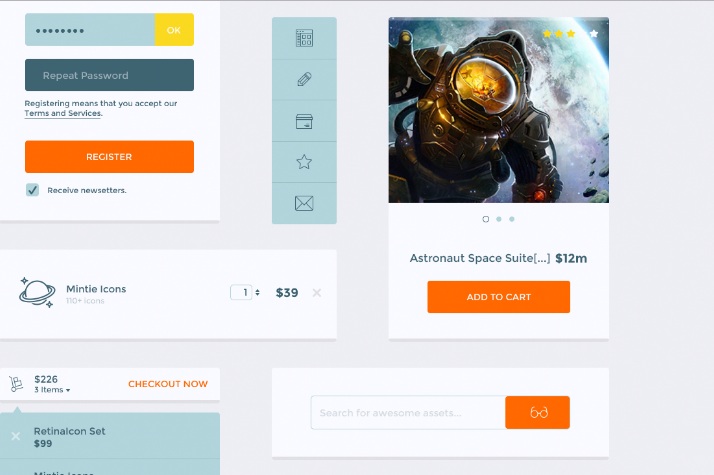Click the Saturn planet Mintie Icons logo
Viewport: 714px width, 475px height.
(x=37, y=292)
